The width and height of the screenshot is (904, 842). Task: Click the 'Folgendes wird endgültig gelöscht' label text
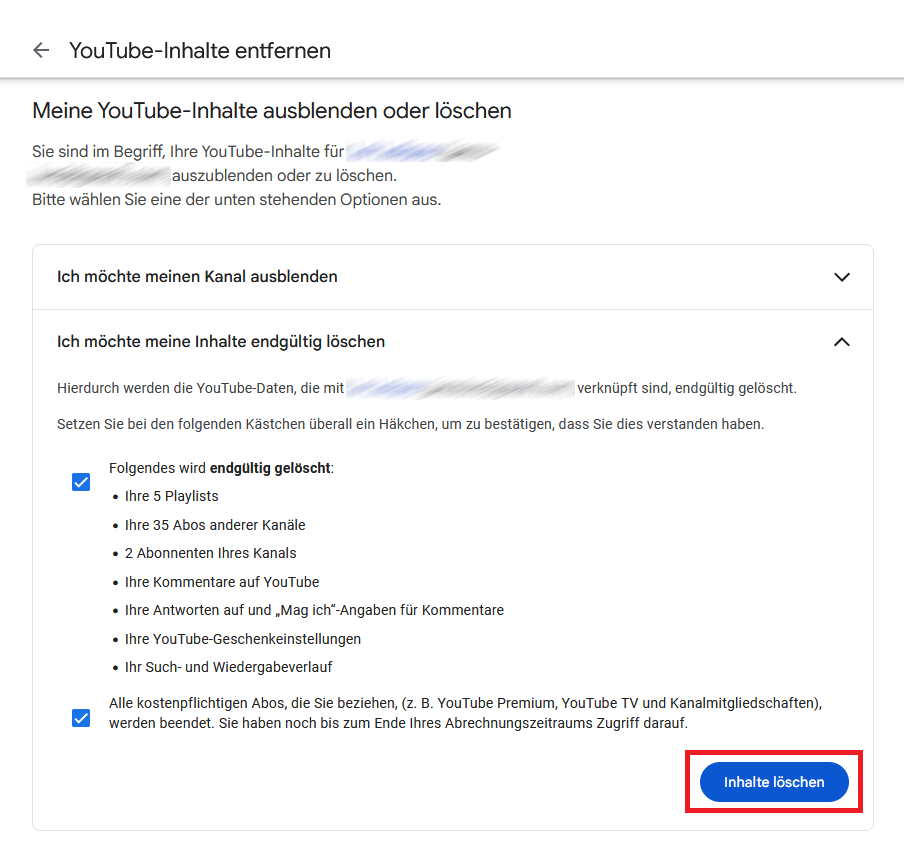click(x=221, y=468)
